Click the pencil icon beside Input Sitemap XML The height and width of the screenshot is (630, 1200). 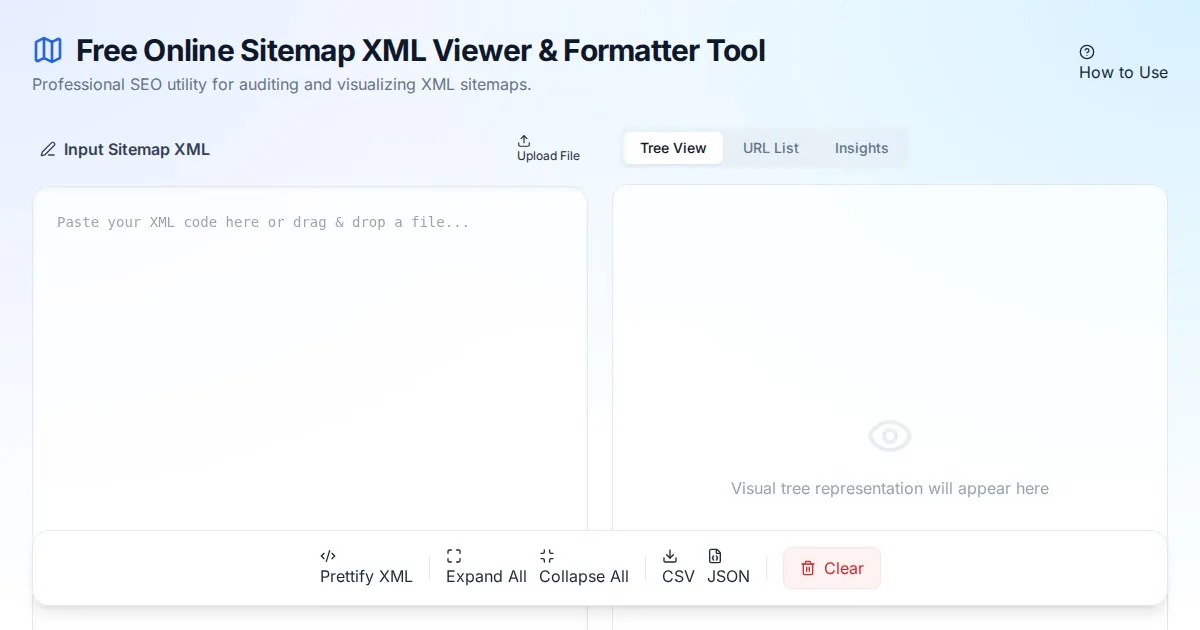point(48,150)
